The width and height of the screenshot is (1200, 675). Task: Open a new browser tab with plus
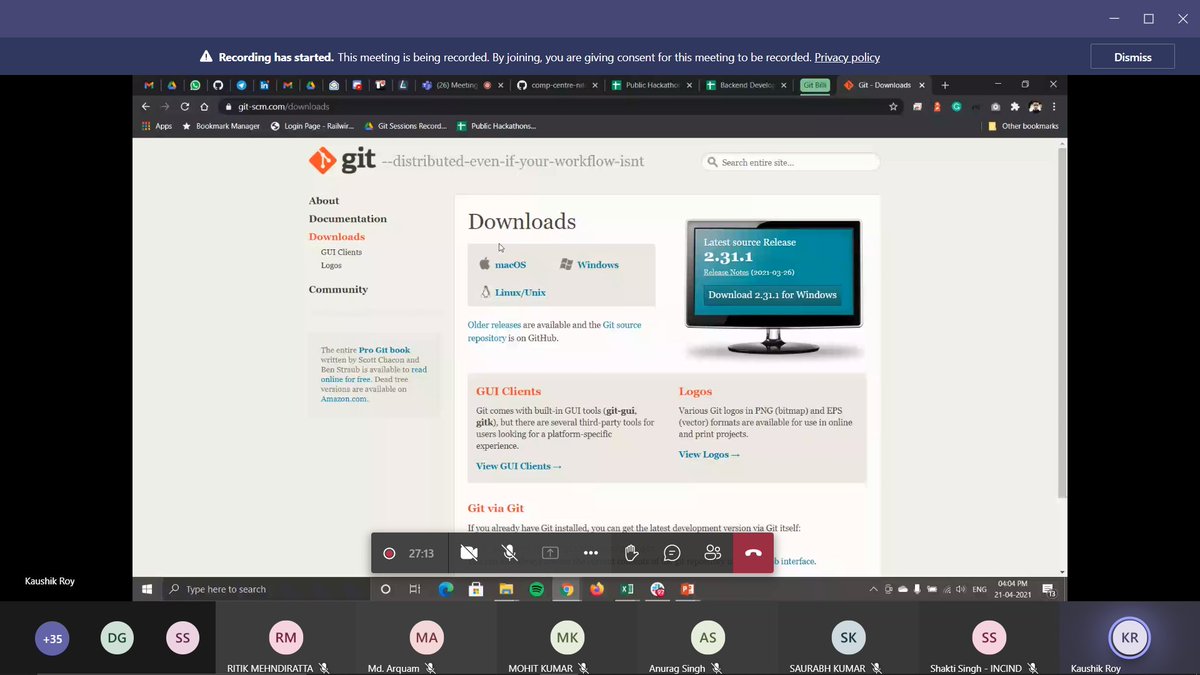(945, 86)
